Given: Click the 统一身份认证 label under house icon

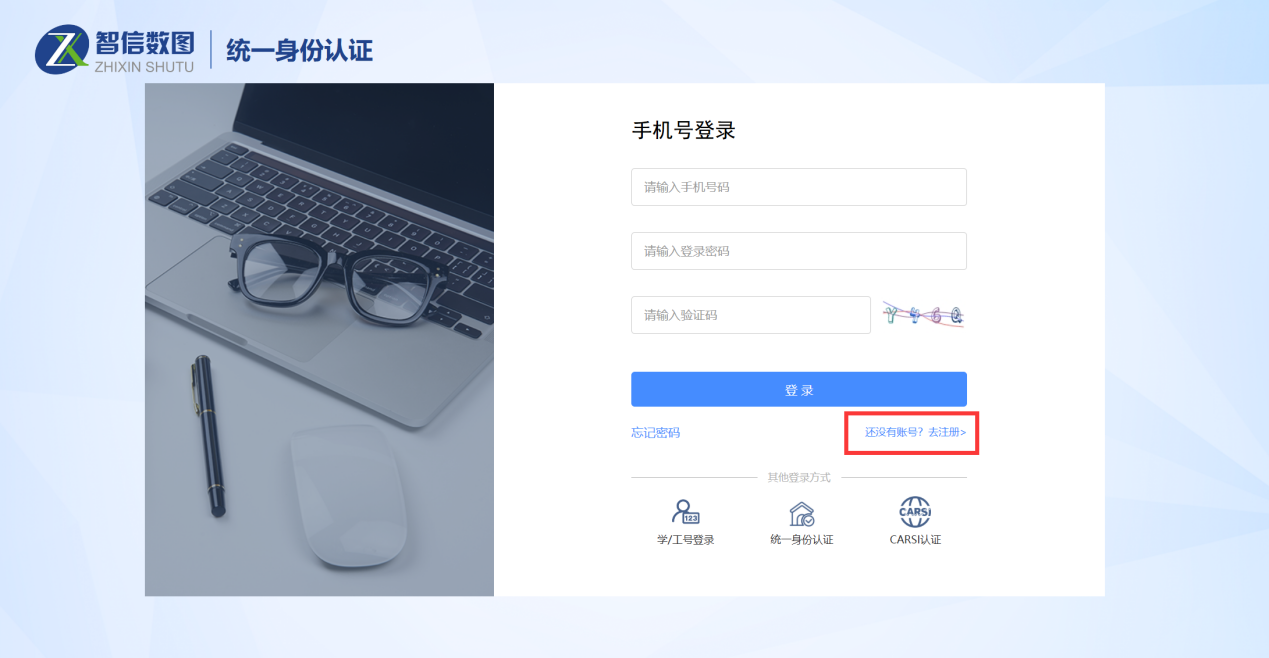Looking at the screenshot, I should 802,540.
